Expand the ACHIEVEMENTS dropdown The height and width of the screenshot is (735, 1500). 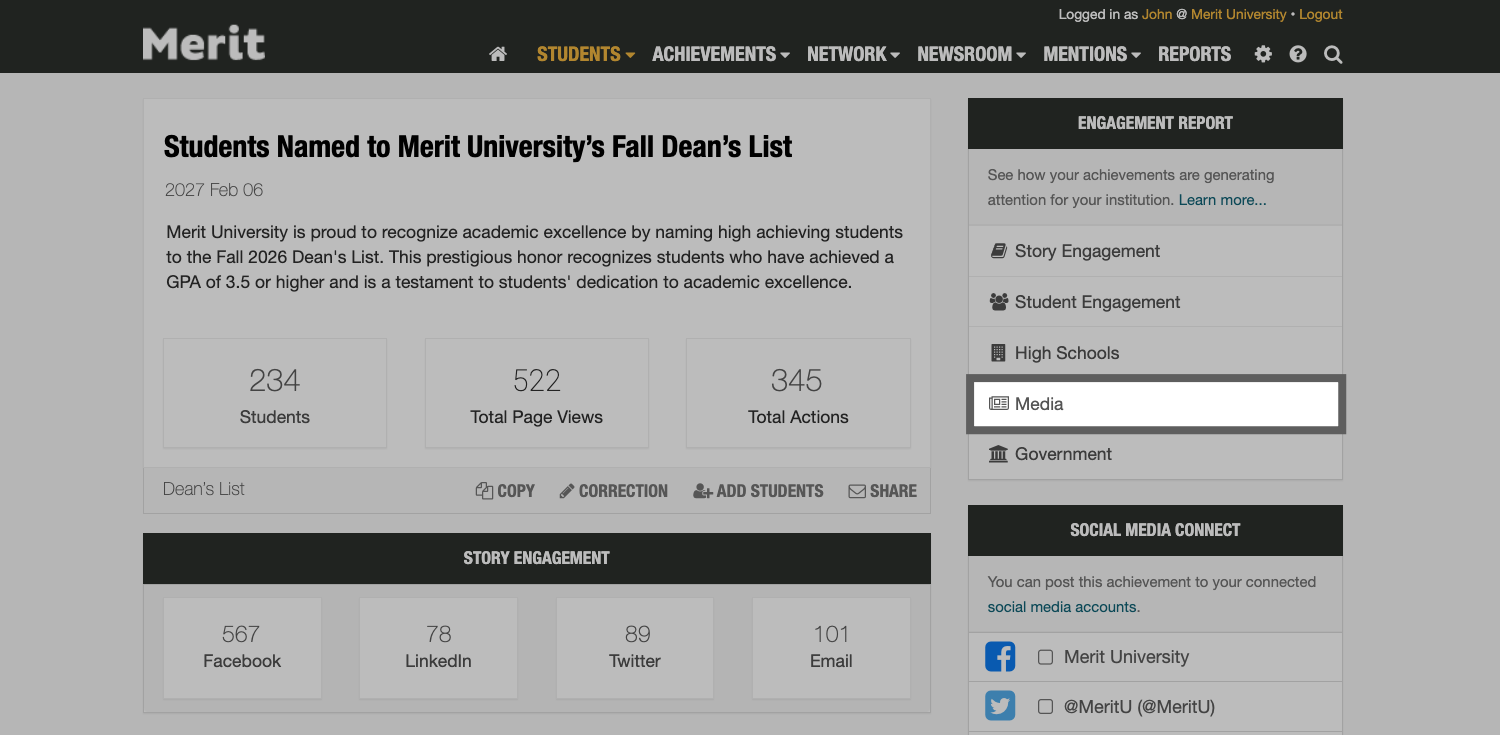click(714, 54)
